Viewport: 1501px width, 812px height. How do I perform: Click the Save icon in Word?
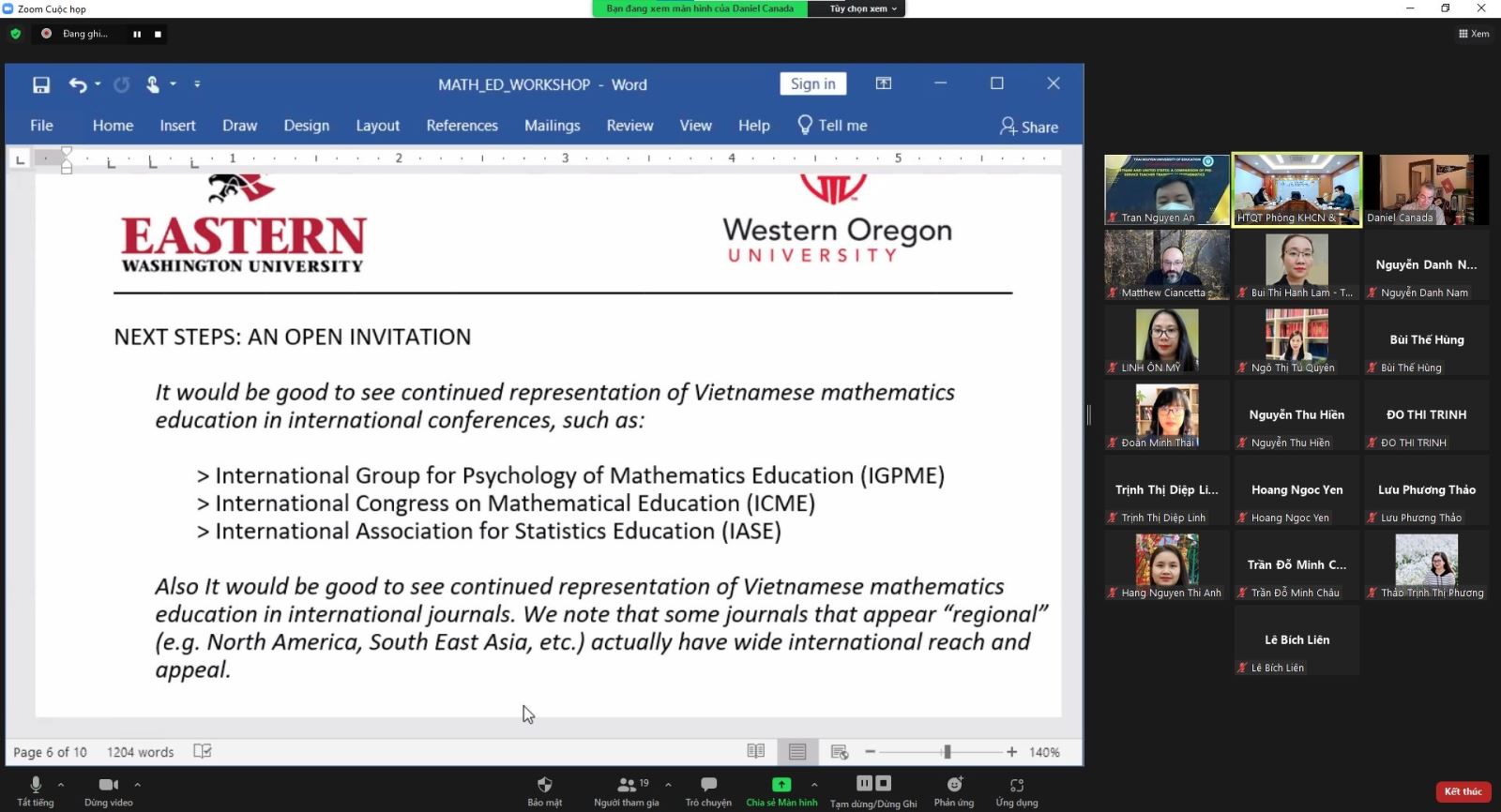click(x=41, y=84)
